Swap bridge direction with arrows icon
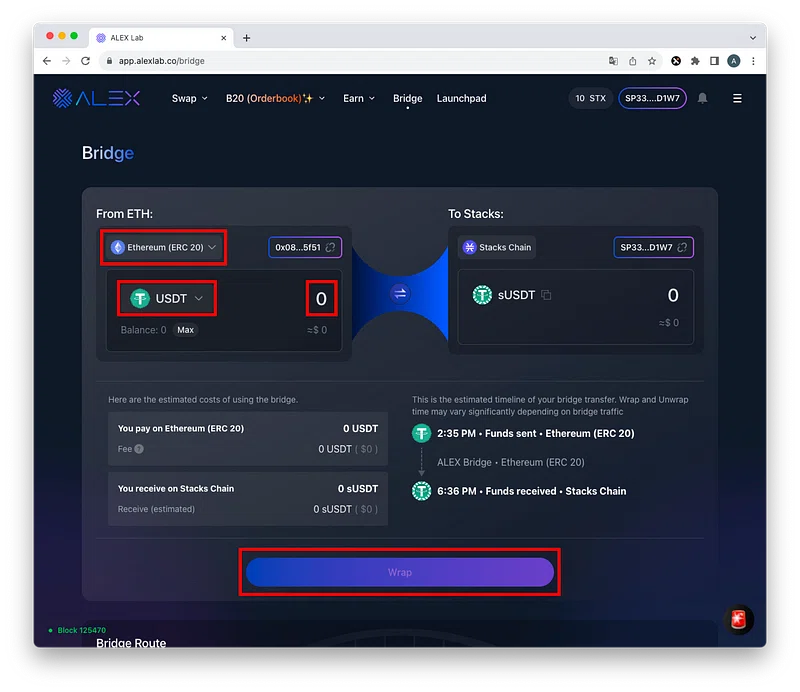Screen dimensions: 800x692 point(400,293)
